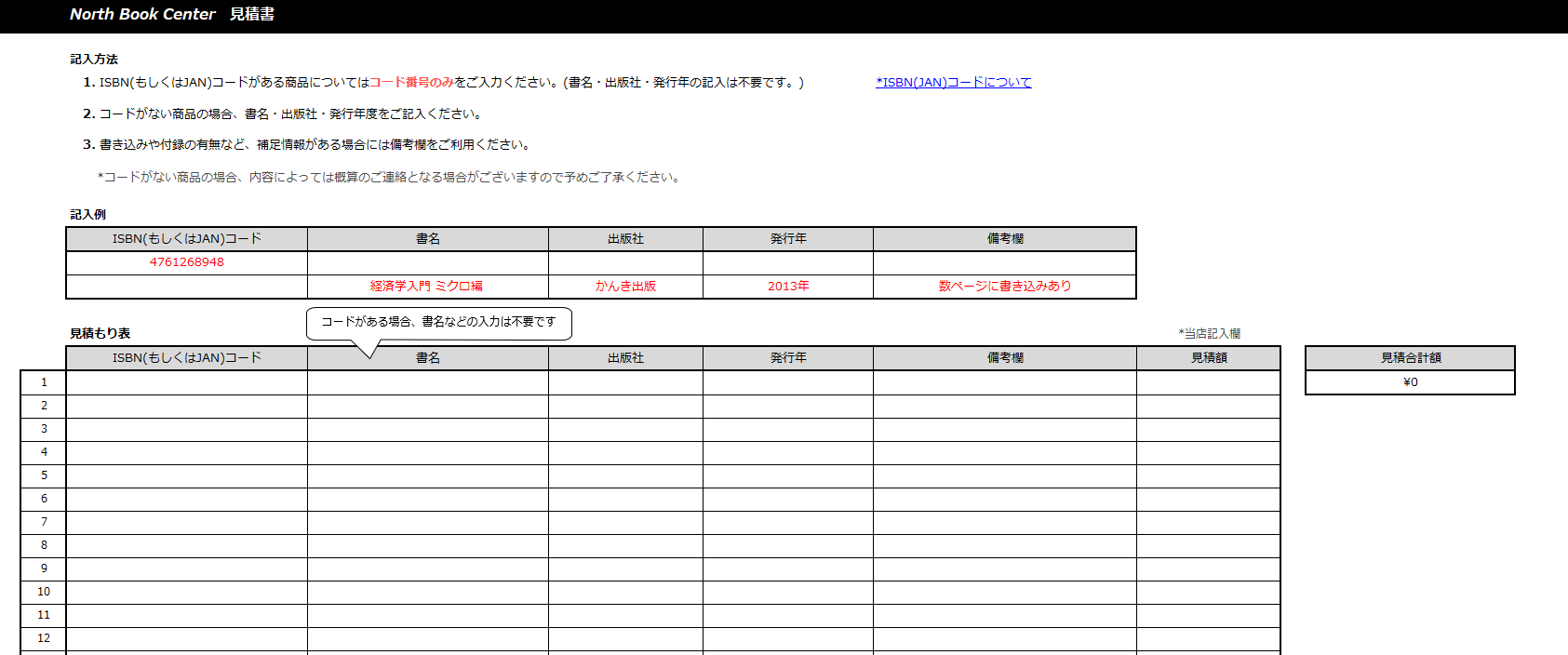The image size is (1568, 655).
Task: Click the 見積合計額 header cell
Action: (x=1410, y=358)
